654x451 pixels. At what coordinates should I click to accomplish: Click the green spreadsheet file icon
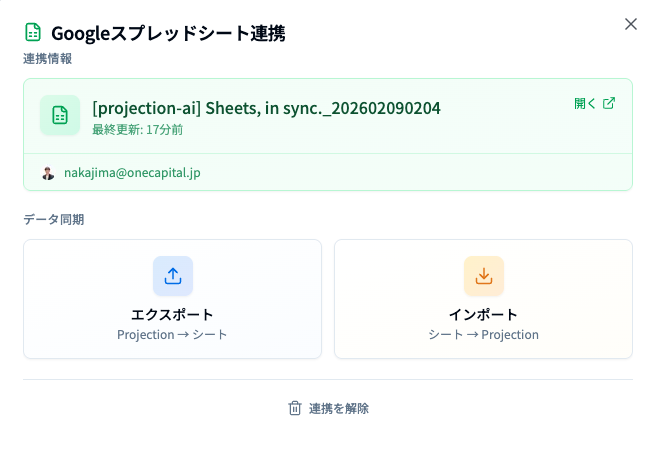click(x=60, y=115)
